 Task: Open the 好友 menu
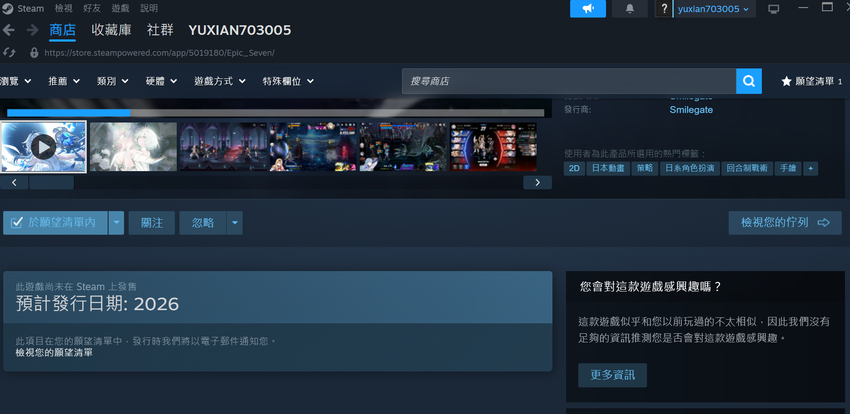pos(92,9)
